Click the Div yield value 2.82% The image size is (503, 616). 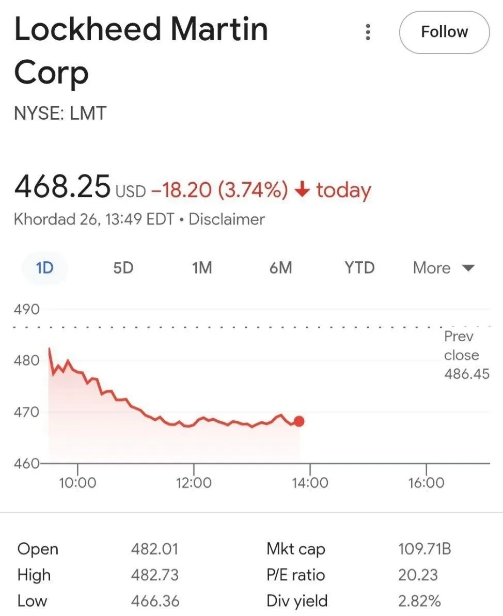[x=420, y=601]
